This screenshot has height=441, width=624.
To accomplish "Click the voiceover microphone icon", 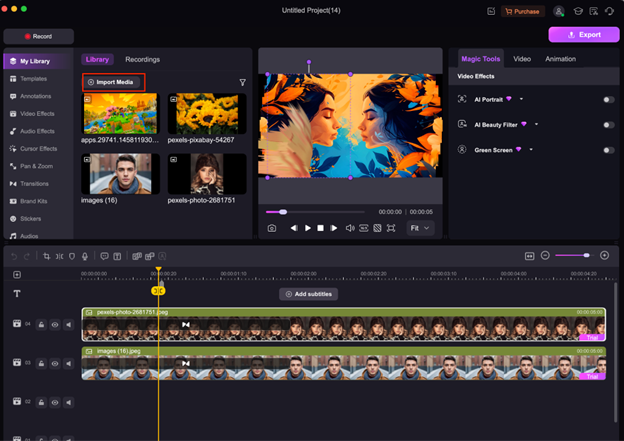I will point(85,256).
